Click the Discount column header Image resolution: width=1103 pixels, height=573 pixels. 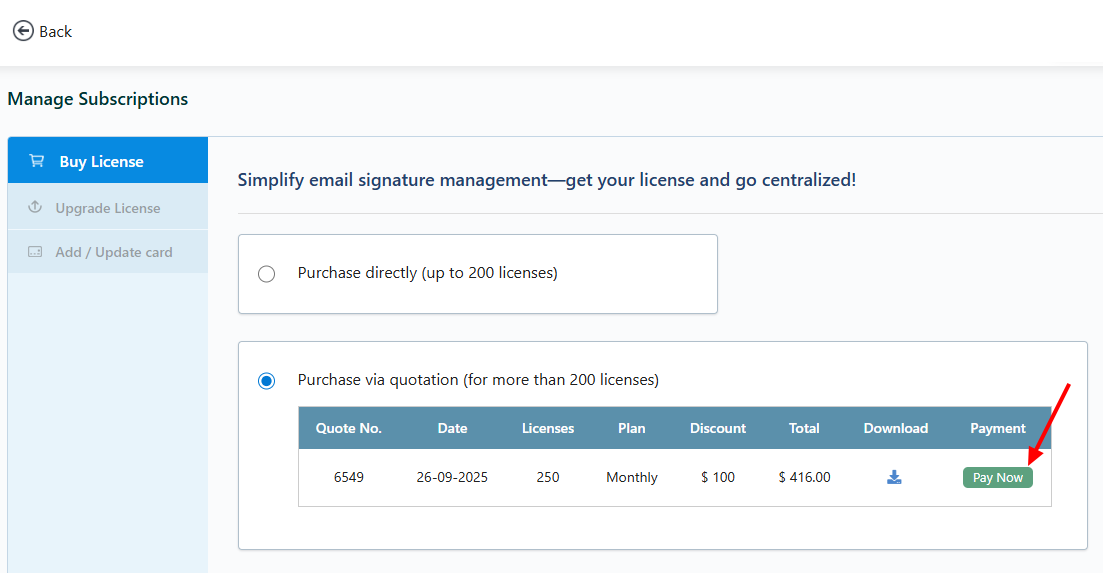tap(718, 428)
